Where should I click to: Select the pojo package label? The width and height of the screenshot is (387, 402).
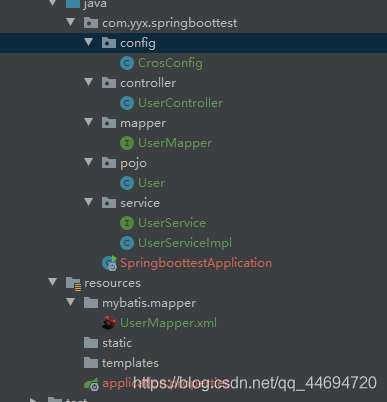coord(133,164)
